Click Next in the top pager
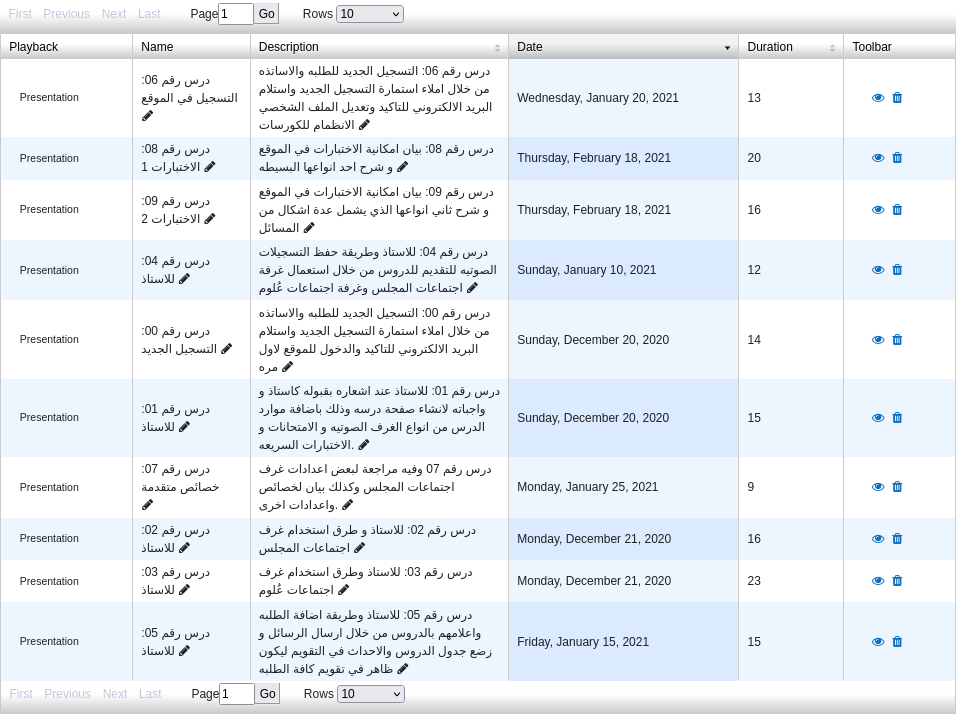 tap(114, 14)
